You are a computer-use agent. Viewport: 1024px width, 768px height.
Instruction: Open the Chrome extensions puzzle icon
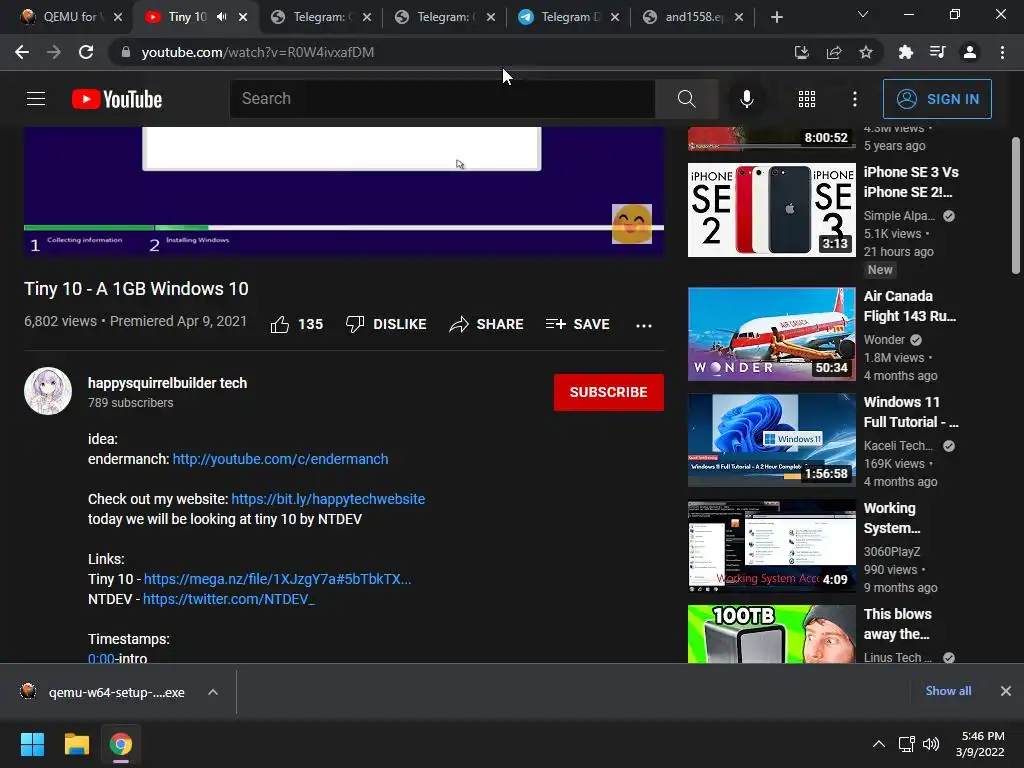pyautogui.click(x=906, y=52)
